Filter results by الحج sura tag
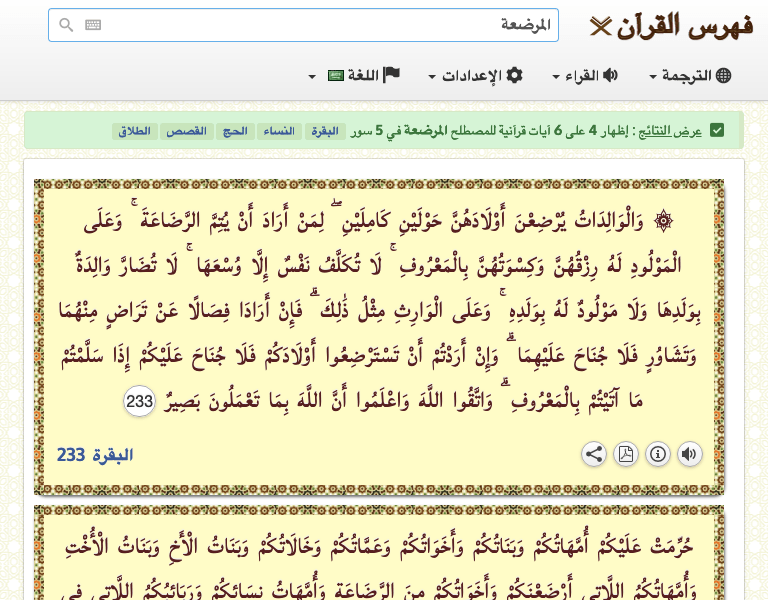 coord(235,131)
